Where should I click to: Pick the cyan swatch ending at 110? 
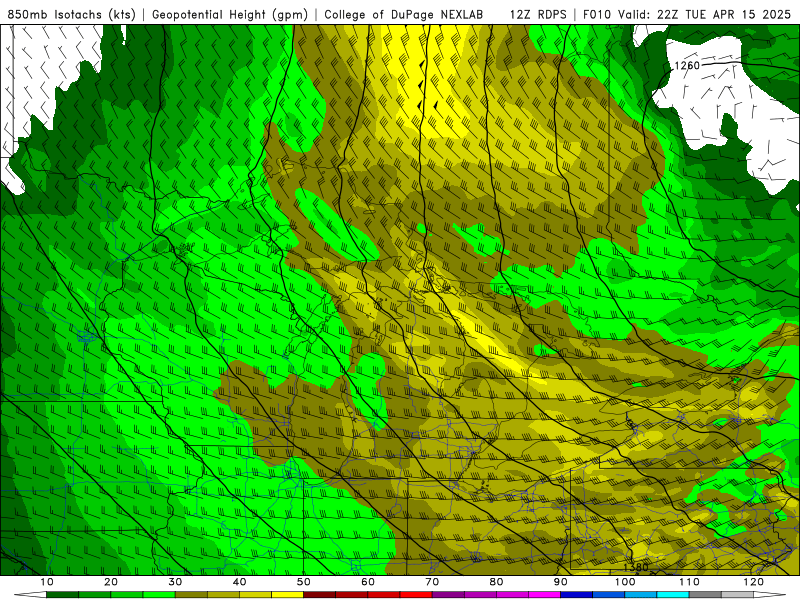point(673,594)
